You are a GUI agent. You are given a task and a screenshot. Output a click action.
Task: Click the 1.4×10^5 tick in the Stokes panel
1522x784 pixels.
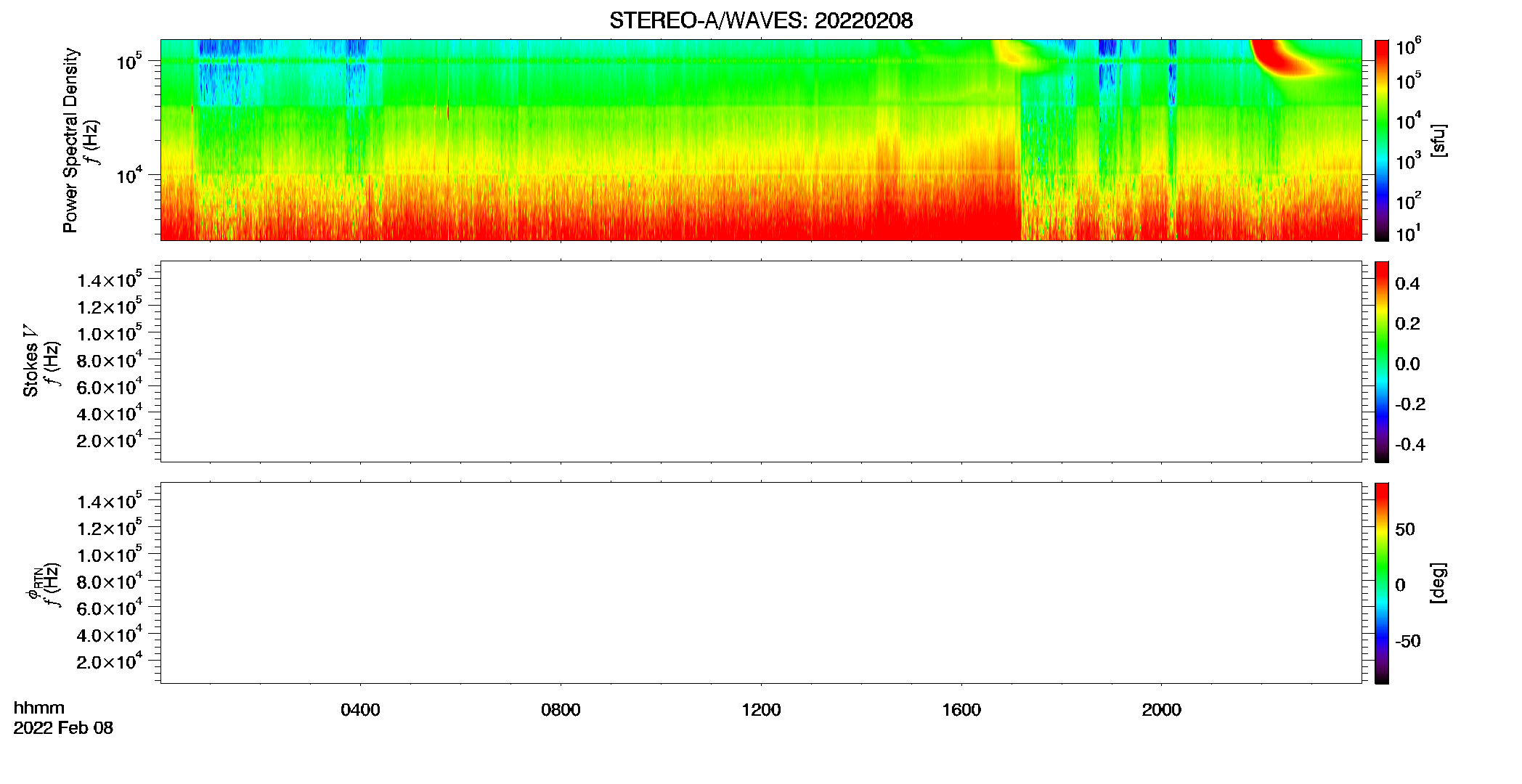coord(110,280)
